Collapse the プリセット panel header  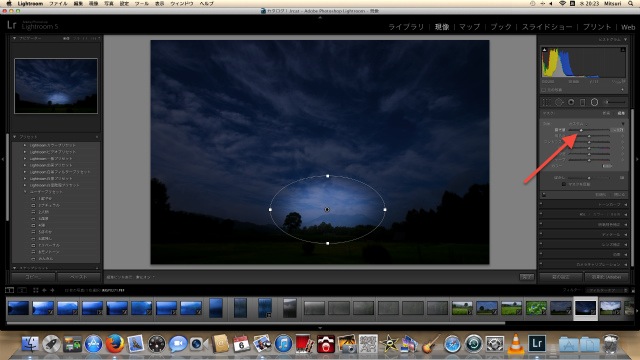click(15, 137)
